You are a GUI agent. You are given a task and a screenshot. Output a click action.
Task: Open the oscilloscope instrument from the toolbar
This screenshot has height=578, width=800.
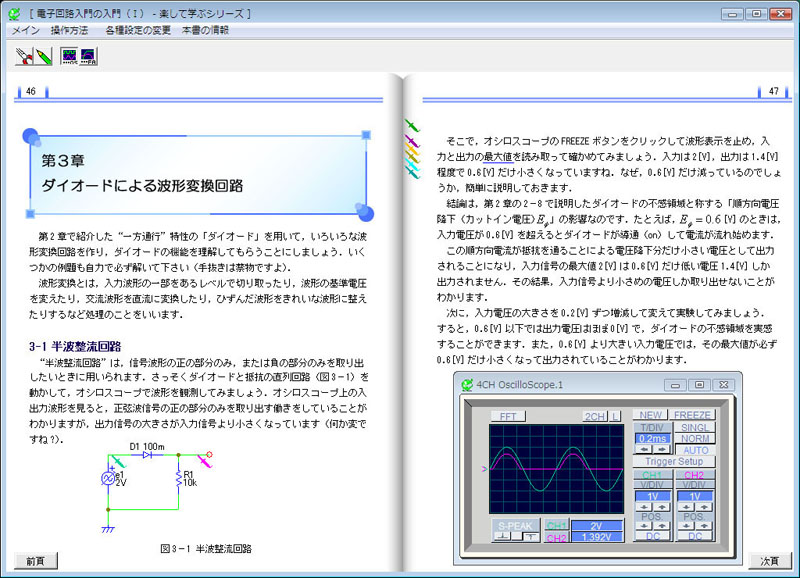[x=69, y=56]
